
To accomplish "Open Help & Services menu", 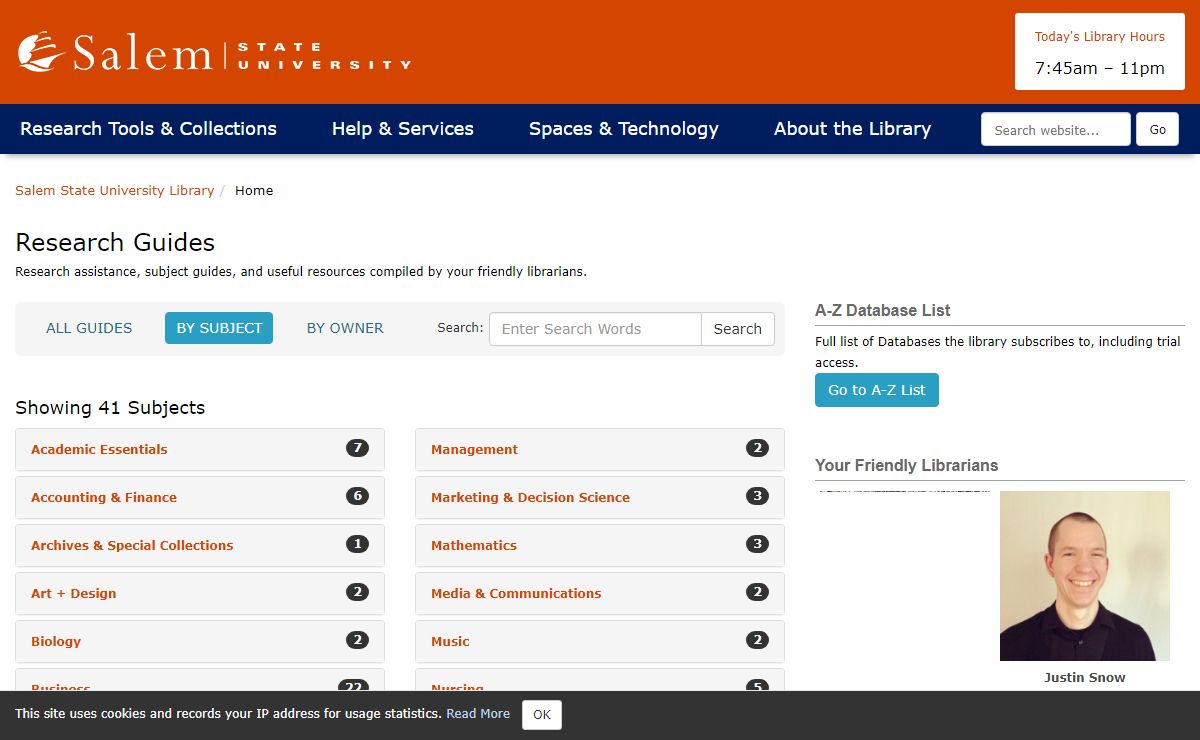I will [x=403, y=129].
